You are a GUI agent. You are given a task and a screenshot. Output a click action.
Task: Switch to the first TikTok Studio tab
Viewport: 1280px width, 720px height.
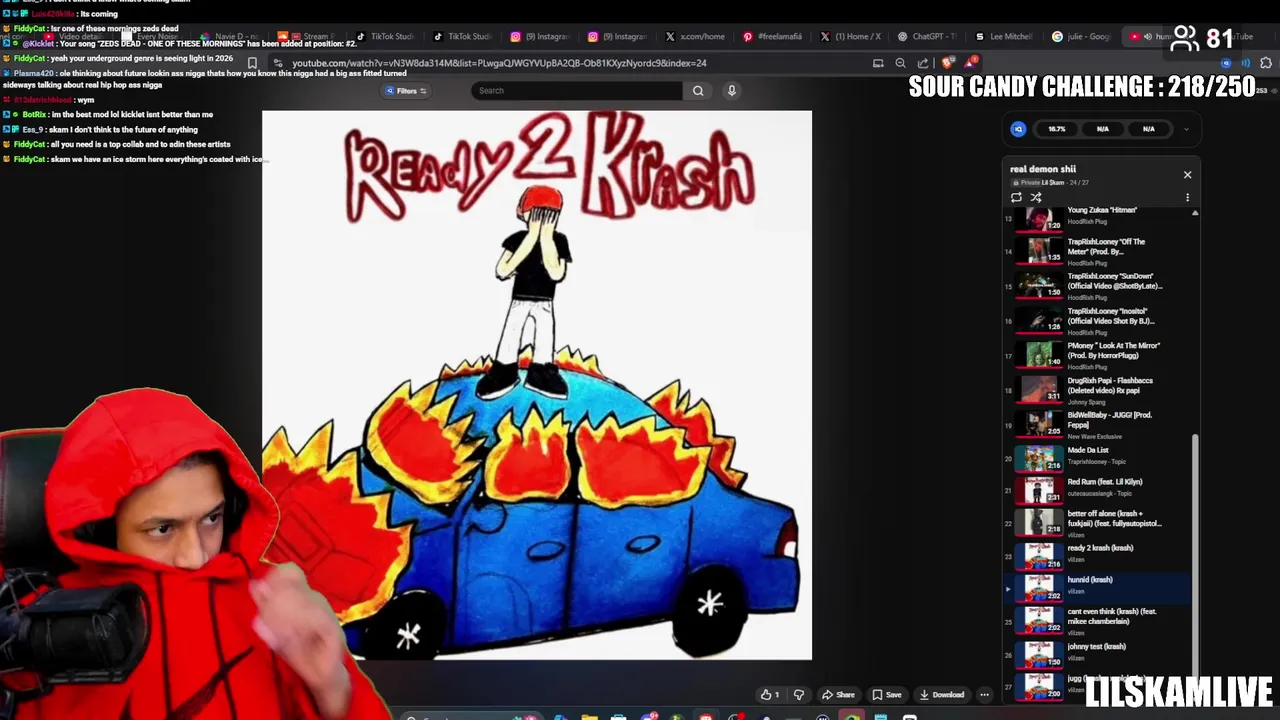[x=385, y=37]
